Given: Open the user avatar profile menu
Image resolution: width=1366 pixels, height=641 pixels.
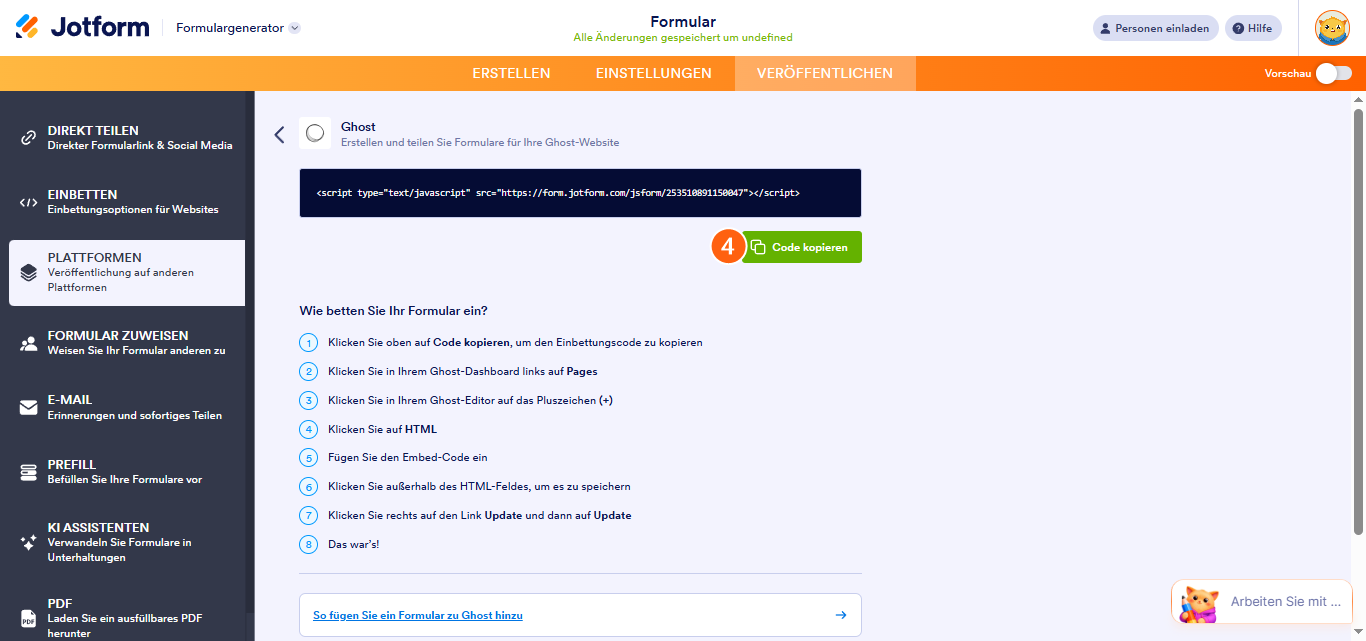Looking at the screenshot, I should point(1332,28).
